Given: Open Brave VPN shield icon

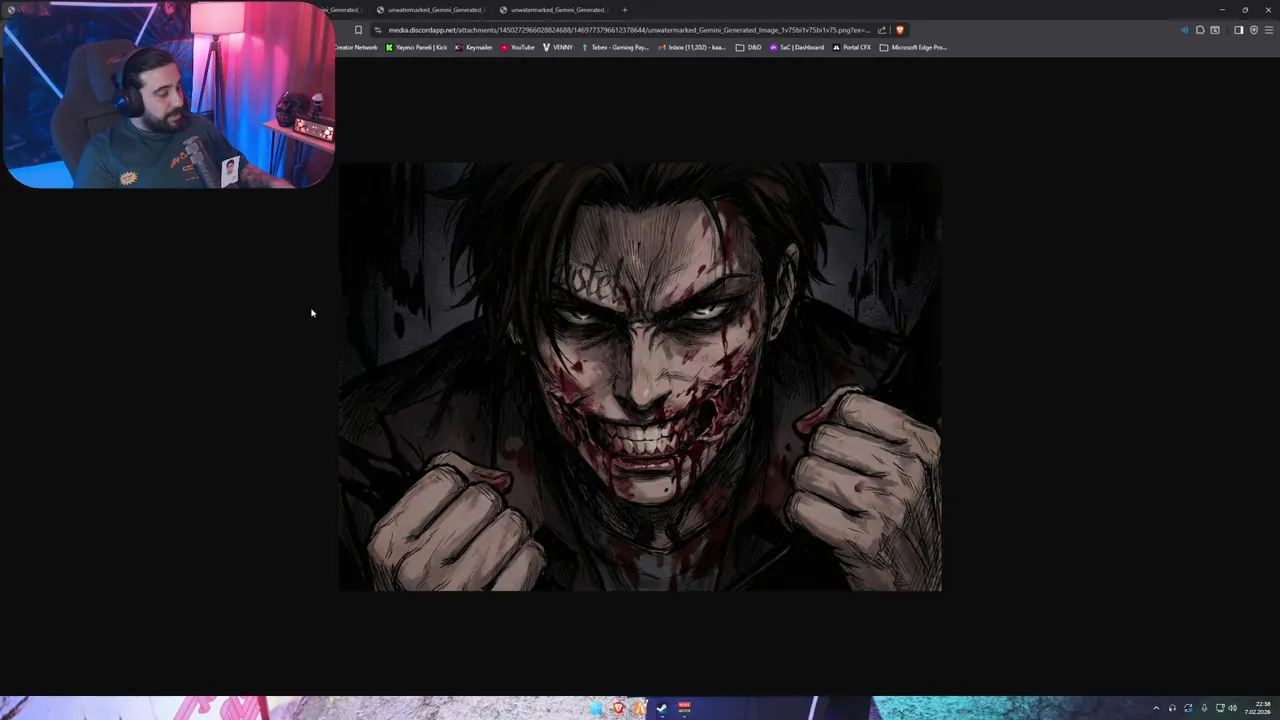Looking at the screenshot, I should point(1254,30).
